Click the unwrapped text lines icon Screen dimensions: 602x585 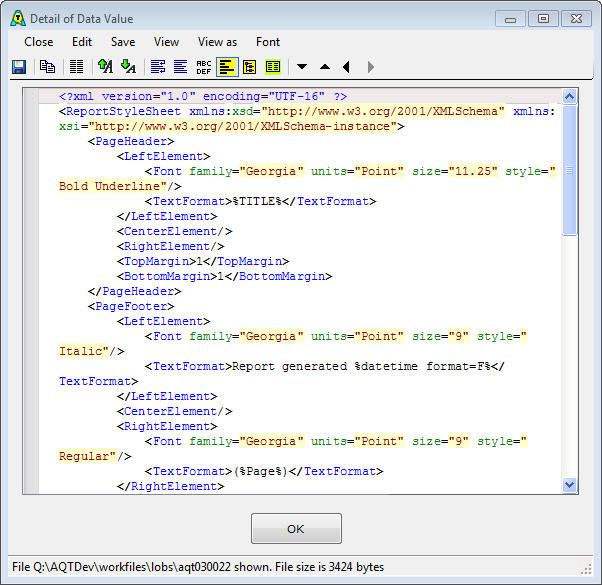coord(180,67)
